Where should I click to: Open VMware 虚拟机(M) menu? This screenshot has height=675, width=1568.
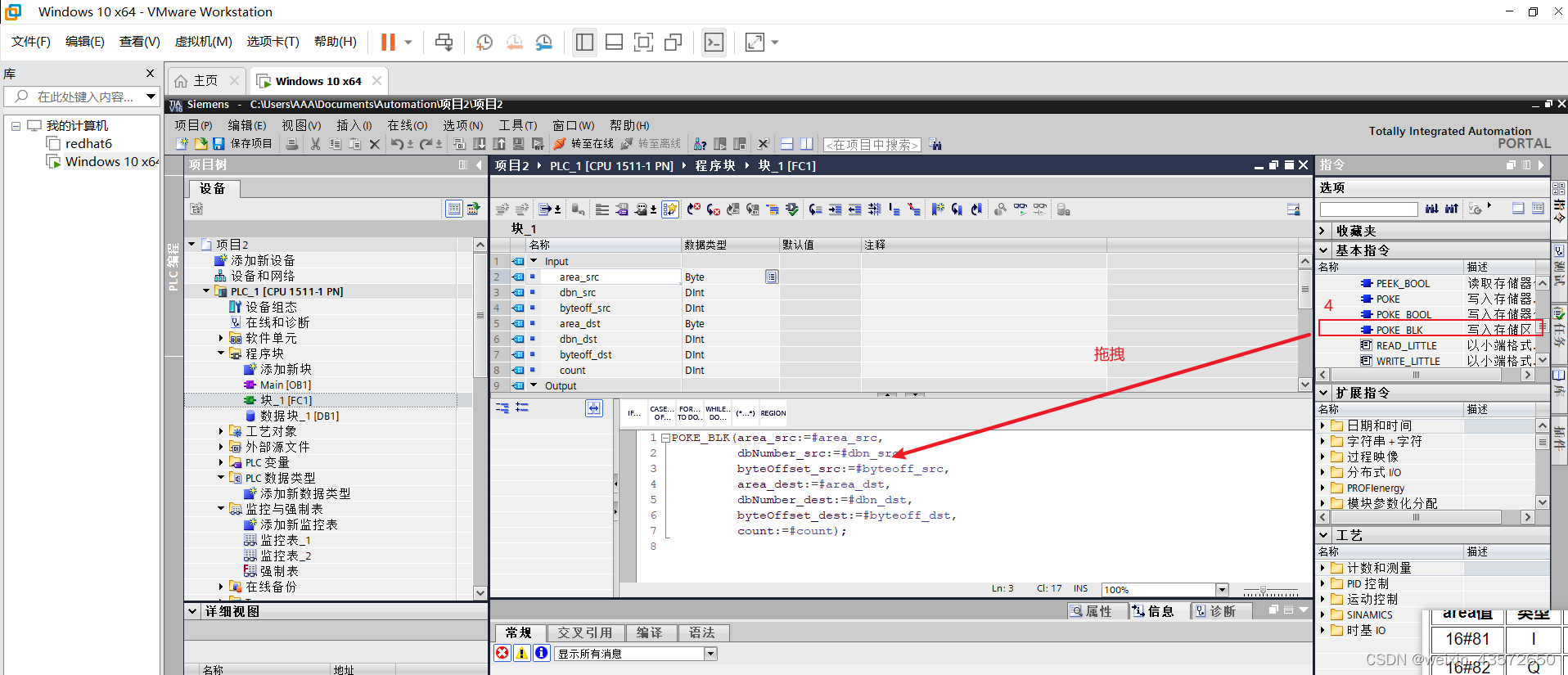(x=203, y=41)
